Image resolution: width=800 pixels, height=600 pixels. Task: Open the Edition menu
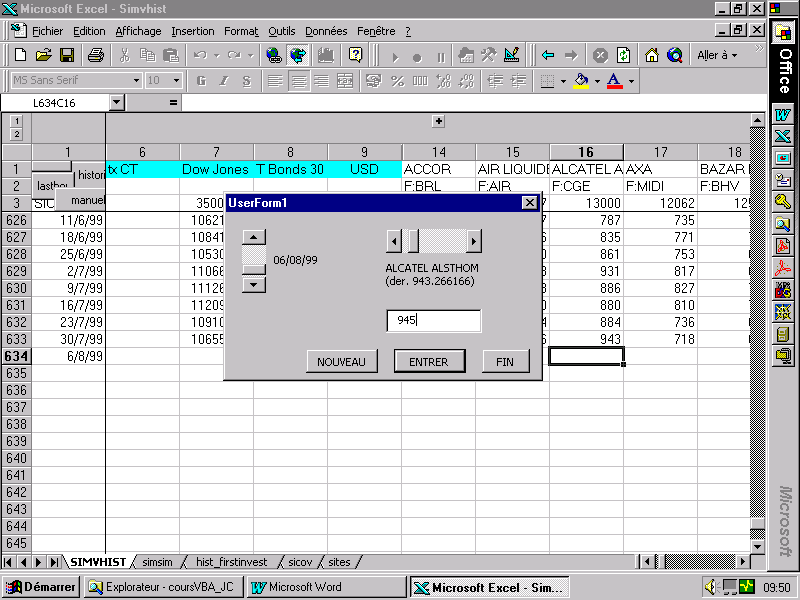tap(89, 31)
